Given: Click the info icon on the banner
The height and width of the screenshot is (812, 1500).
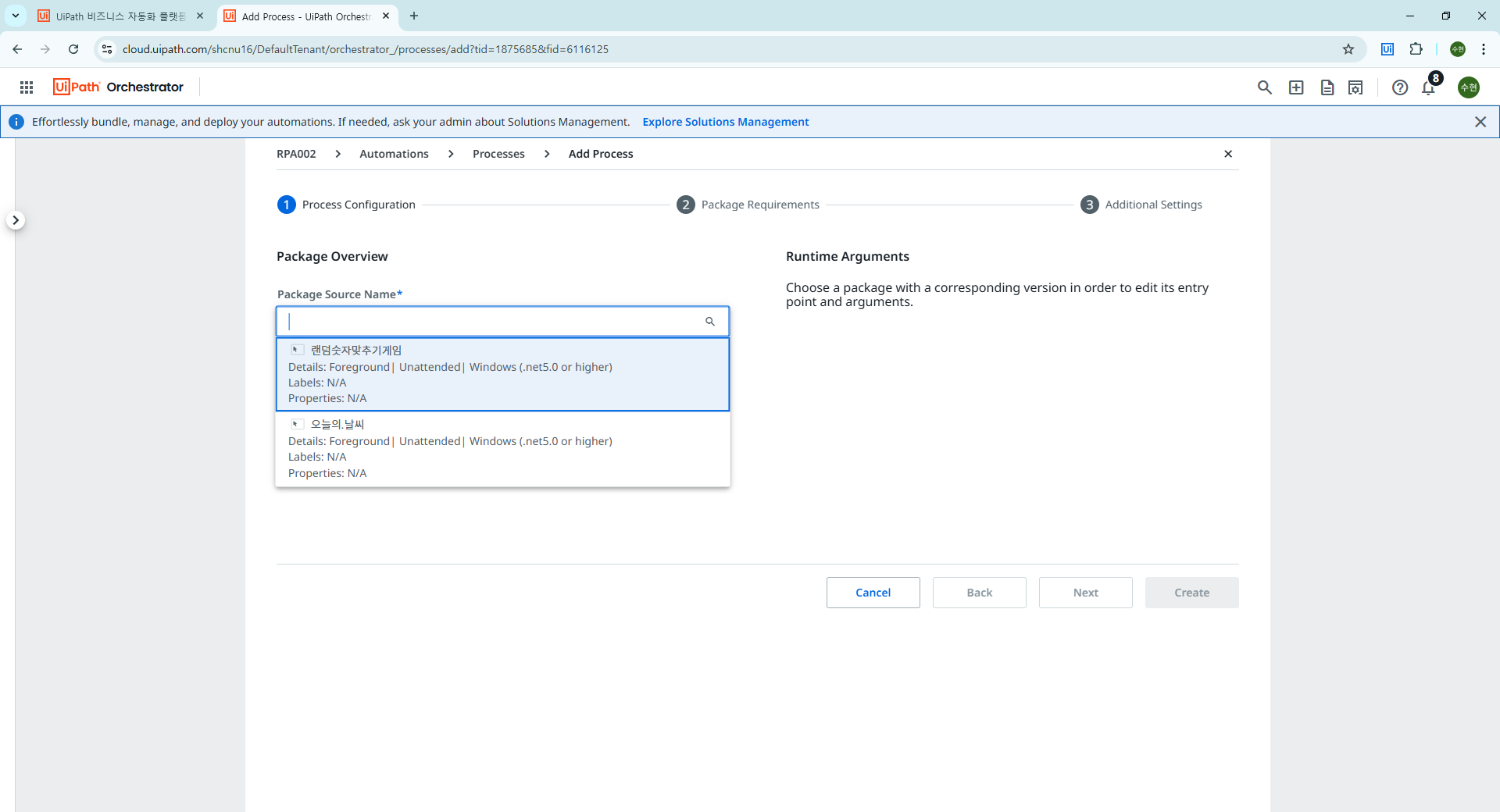Looking at the screenshot, I should [x=16, y=122].
